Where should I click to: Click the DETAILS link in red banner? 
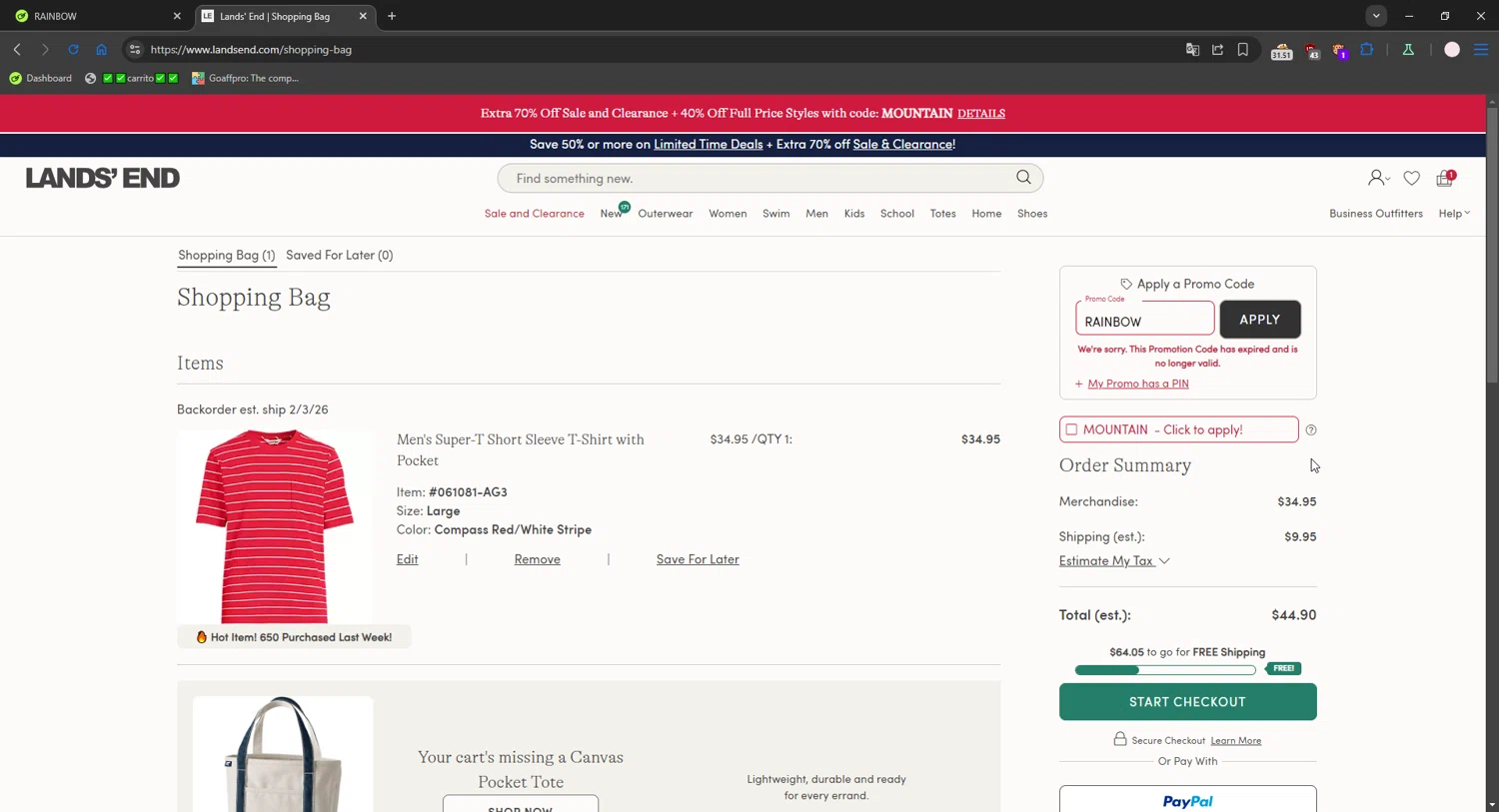(981, 113)
